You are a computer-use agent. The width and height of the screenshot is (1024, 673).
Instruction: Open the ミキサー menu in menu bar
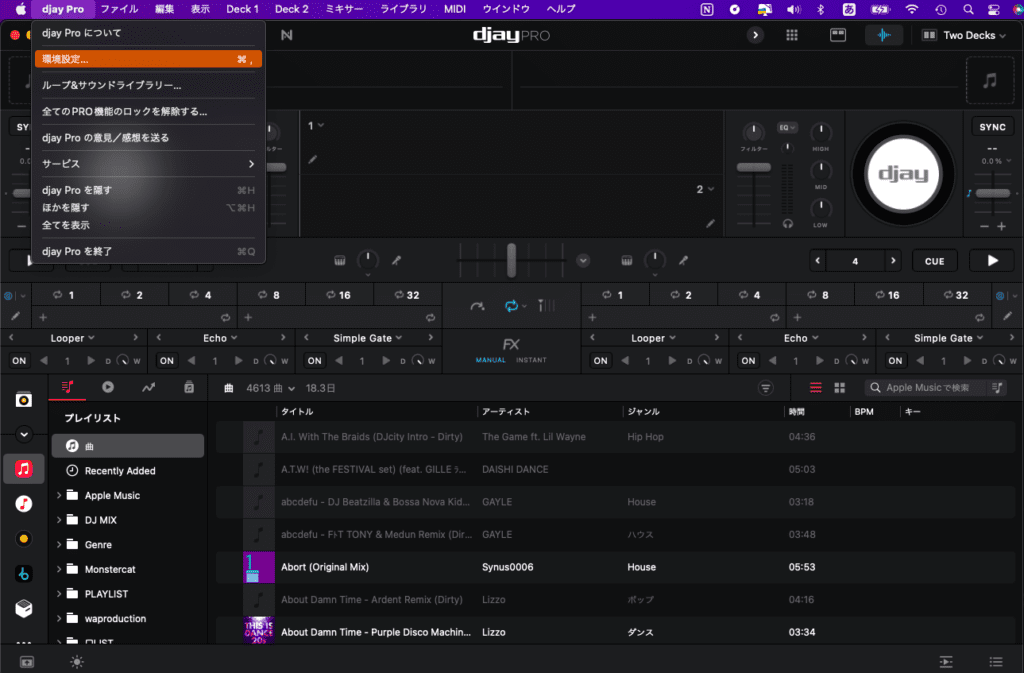tap(344, 9)
